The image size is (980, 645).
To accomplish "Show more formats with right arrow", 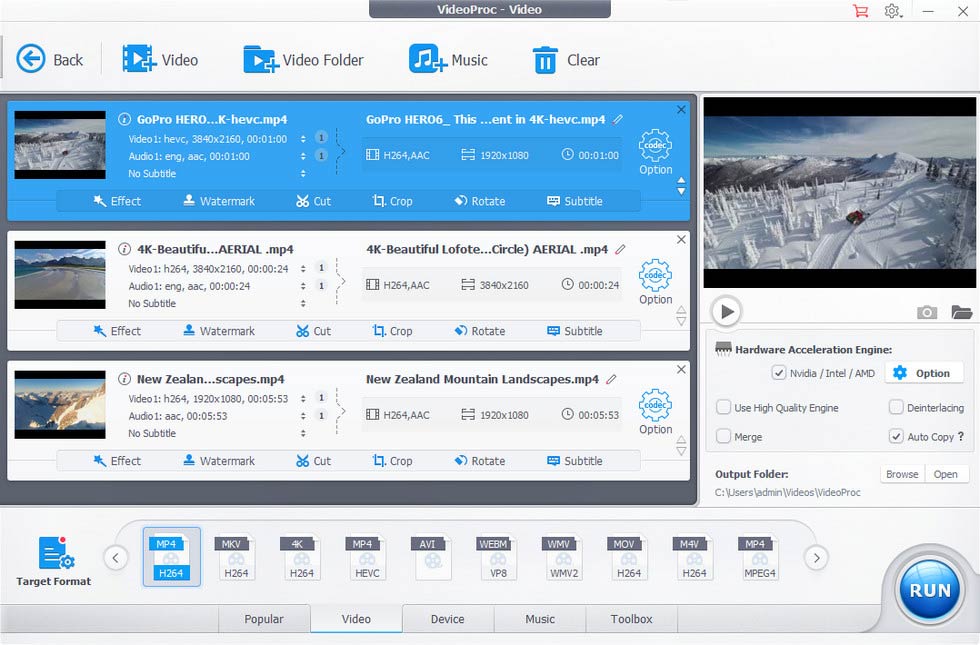I will (816, 558).
